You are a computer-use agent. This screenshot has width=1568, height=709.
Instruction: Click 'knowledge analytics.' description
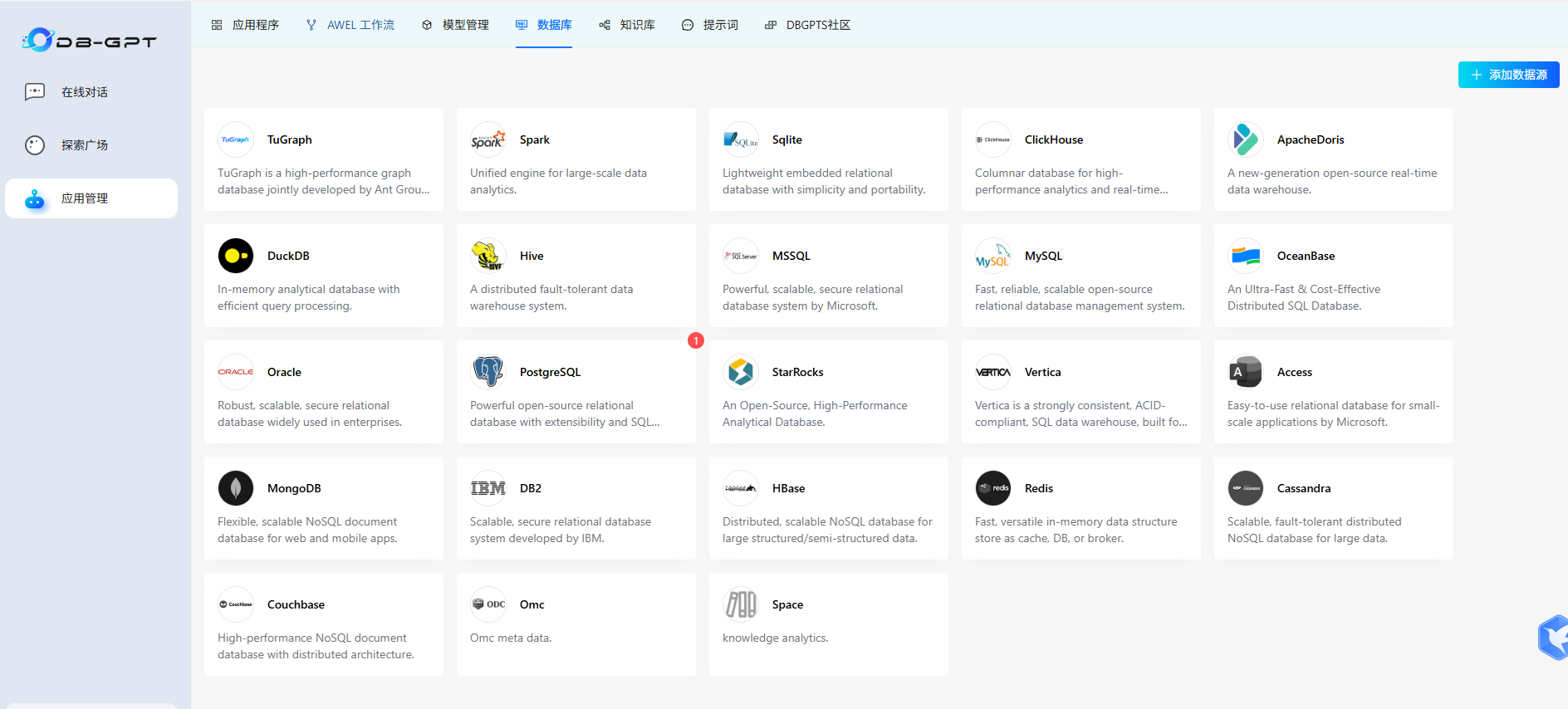click(x=776, y=638)
